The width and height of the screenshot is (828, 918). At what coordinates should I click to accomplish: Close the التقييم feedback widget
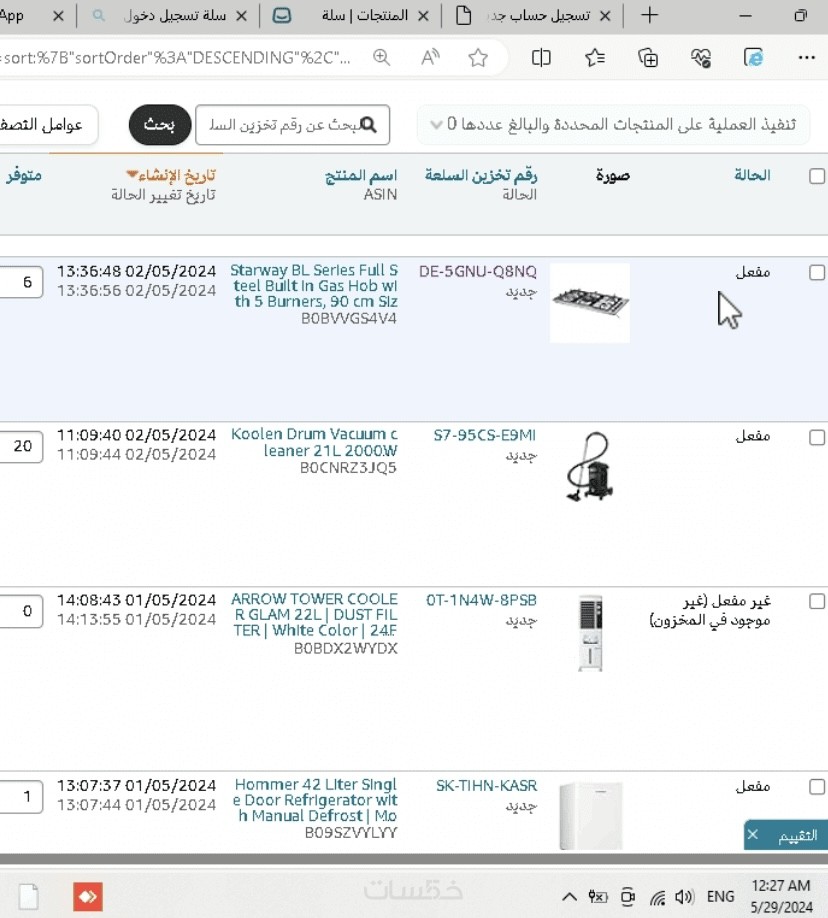pyautogui.click(x=753, y=834)
